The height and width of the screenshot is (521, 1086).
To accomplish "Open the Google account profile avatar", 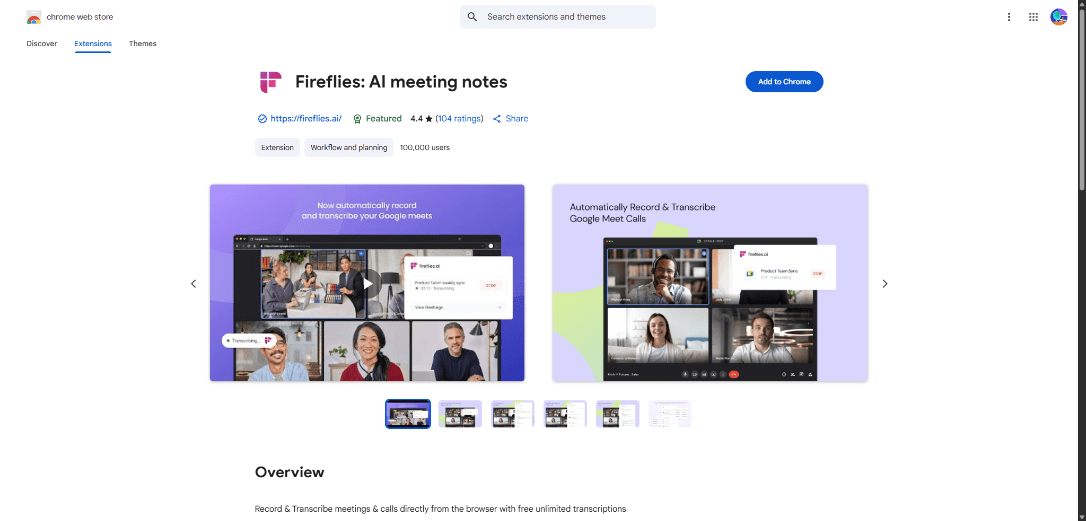I will click(x=1059, y=17).
